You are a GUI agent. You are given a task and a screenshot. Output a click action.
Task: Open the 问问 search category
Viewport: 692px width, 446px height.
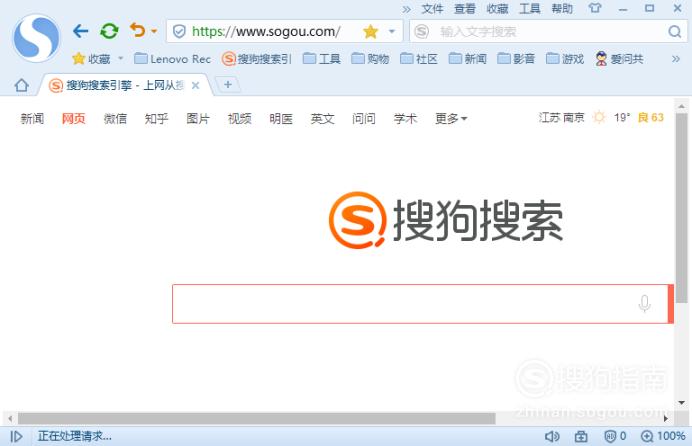364,118
